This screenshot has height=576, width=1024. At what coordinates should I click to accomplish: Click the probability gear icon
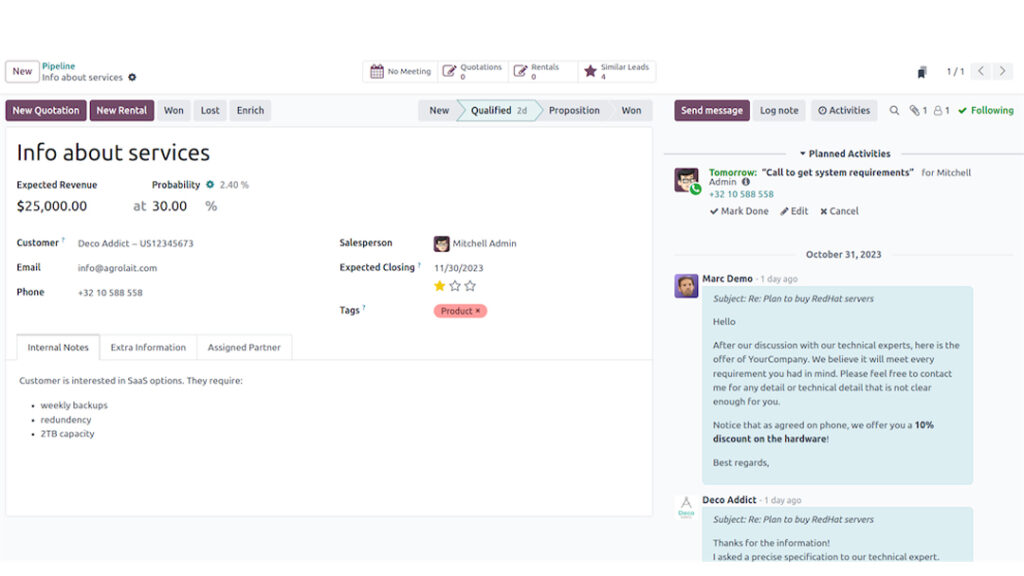point(210,185)
